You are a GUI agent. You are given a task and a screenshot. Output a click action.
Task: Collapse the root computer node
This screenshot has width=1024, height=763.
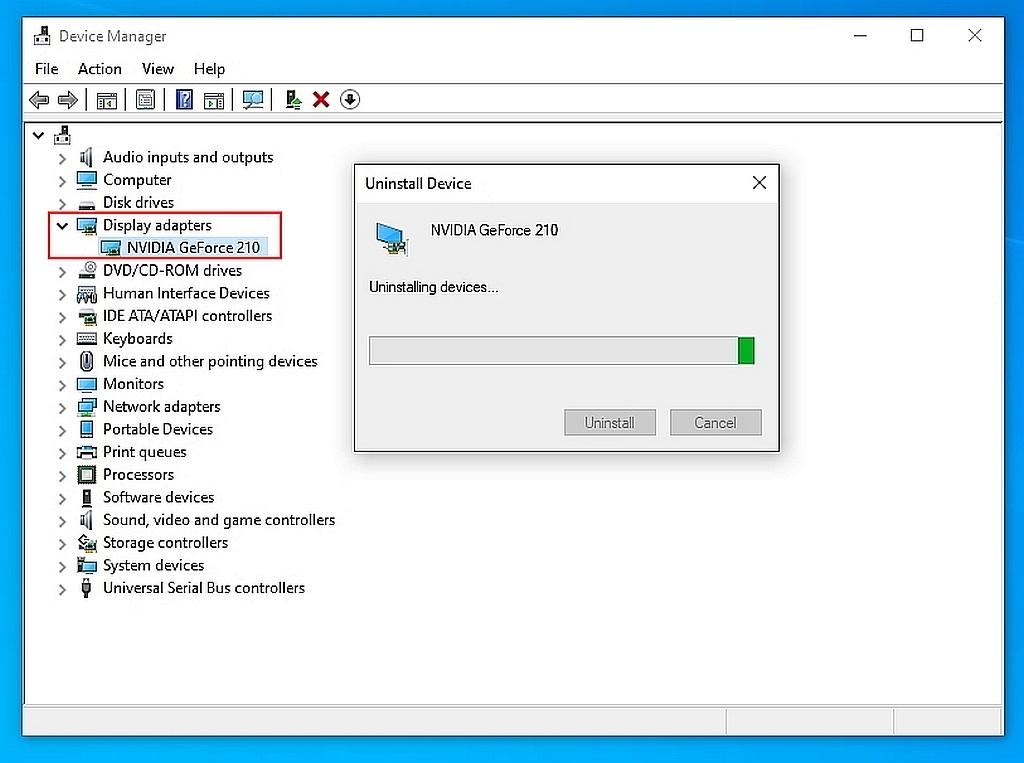coord(39,136)
